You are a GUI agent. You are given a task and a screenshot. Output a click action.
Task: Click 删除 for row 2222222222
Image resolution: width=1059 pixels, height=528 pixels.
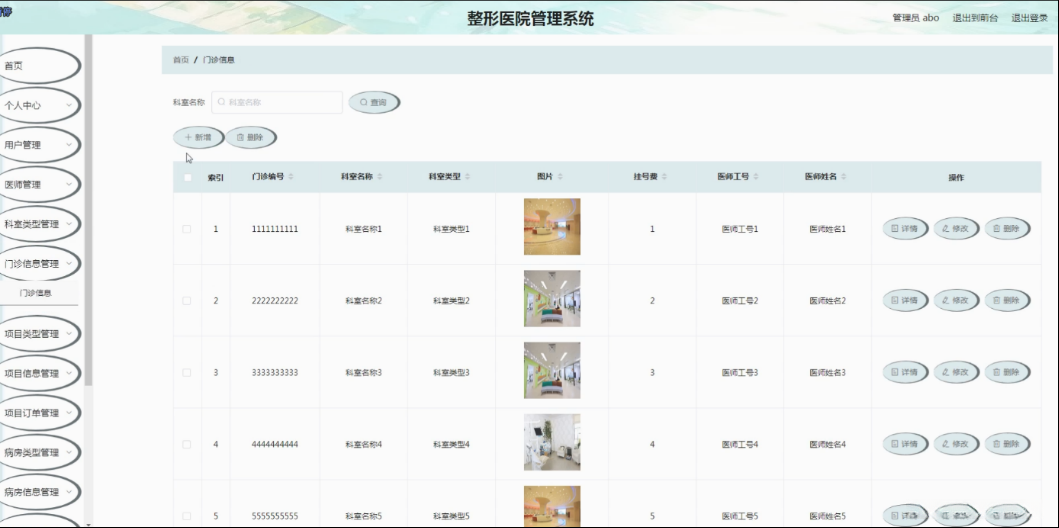pyautogui.click(x=1006, y=300)
